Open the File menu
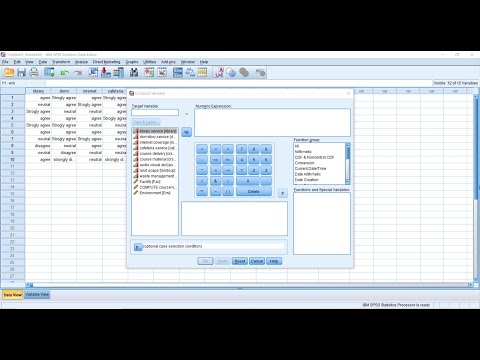The width and height of the screenshot is (480, 360). coord(5,62)
